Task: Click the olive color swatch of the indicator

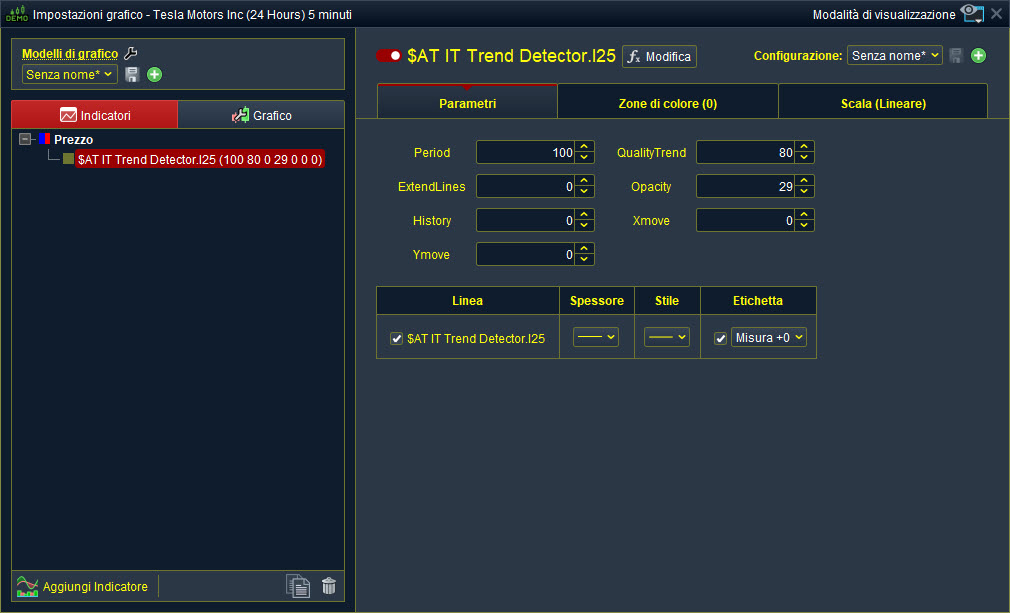Action: point(68,159)
